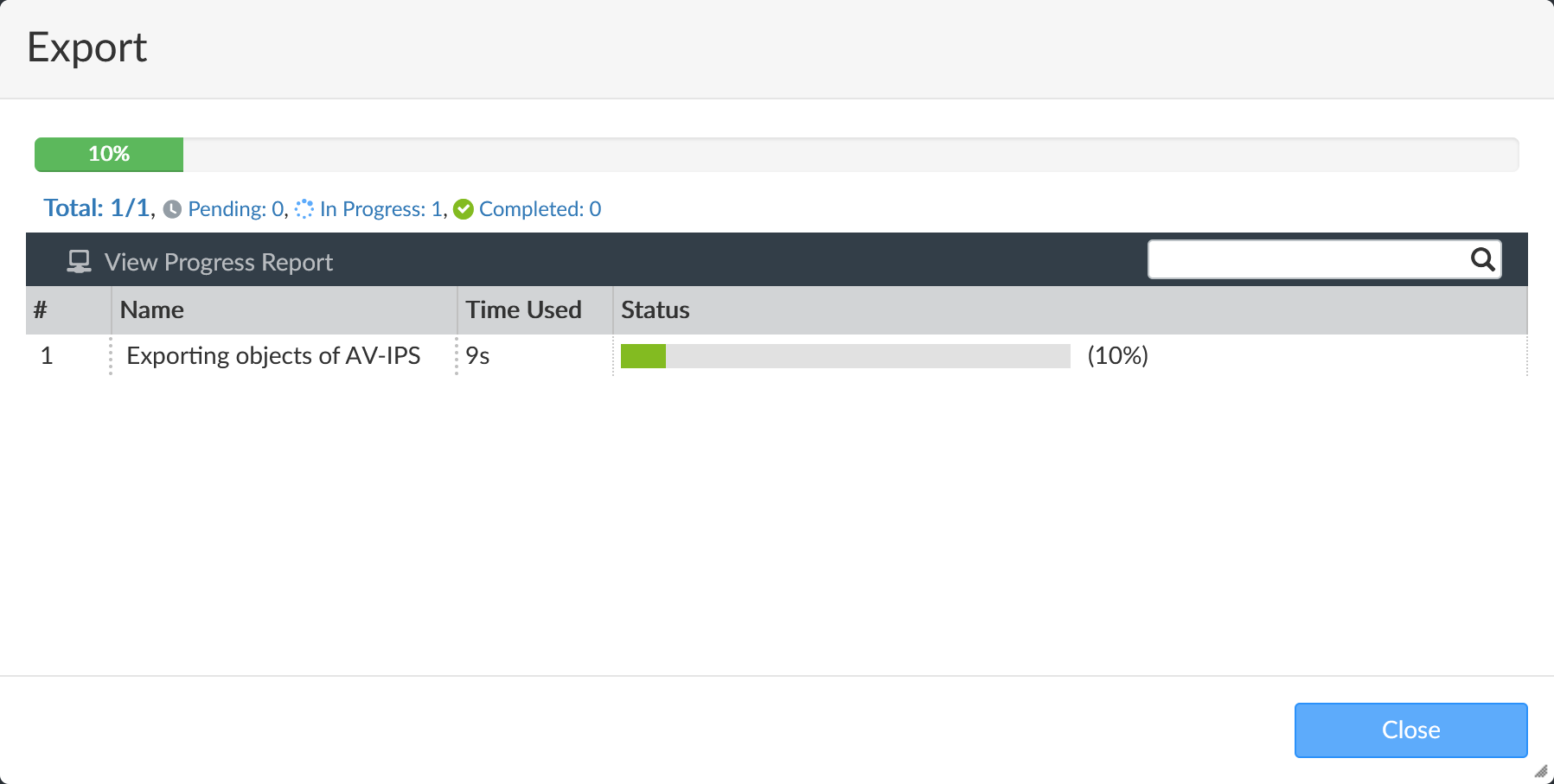Viewport: 1554px width, 784px height.
Task: Open View Progress Report
Action: pyautogui.click(x=218, y=261)
